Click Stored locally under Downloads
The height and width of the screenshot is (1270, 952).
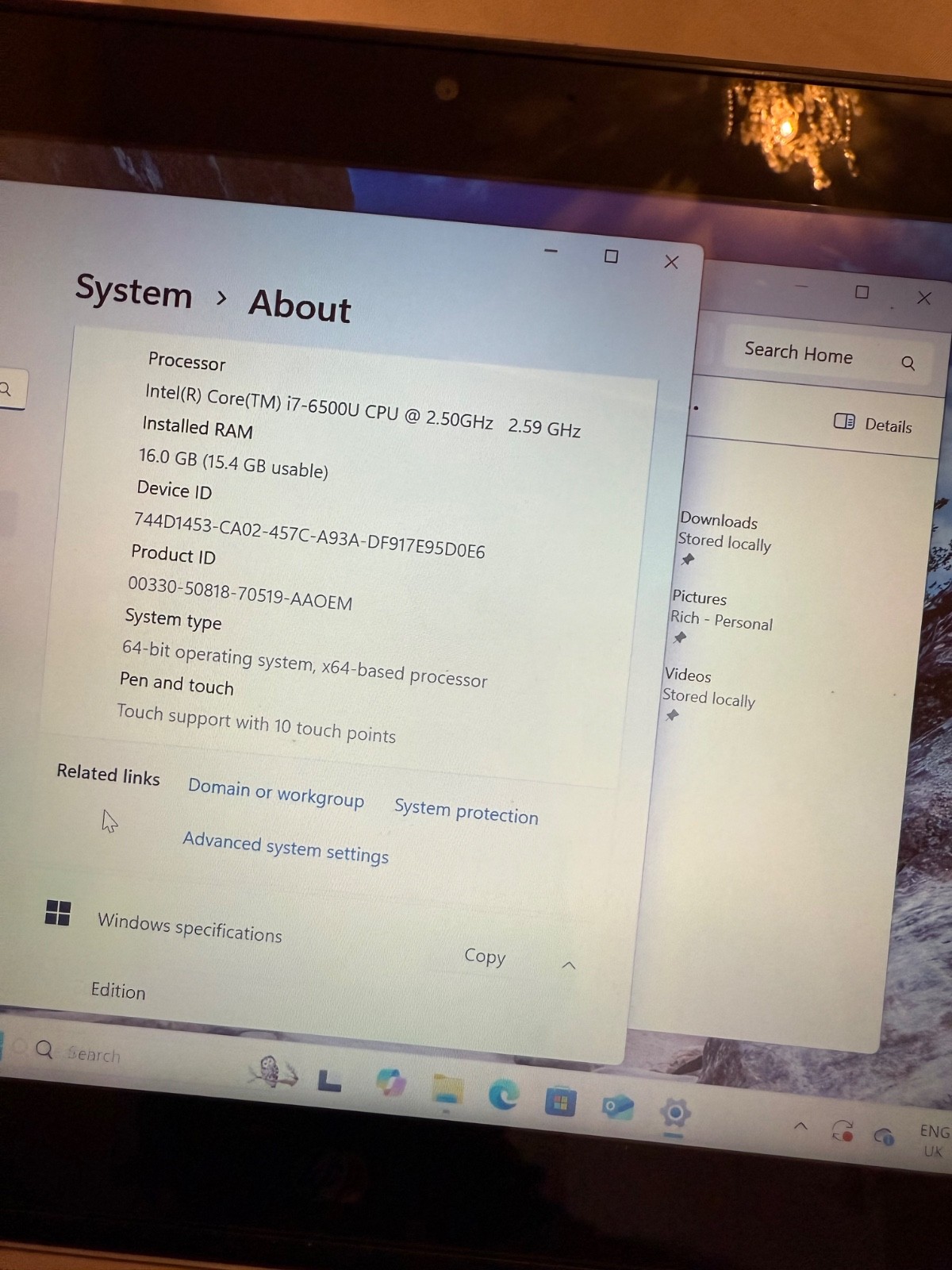(724, 542)
